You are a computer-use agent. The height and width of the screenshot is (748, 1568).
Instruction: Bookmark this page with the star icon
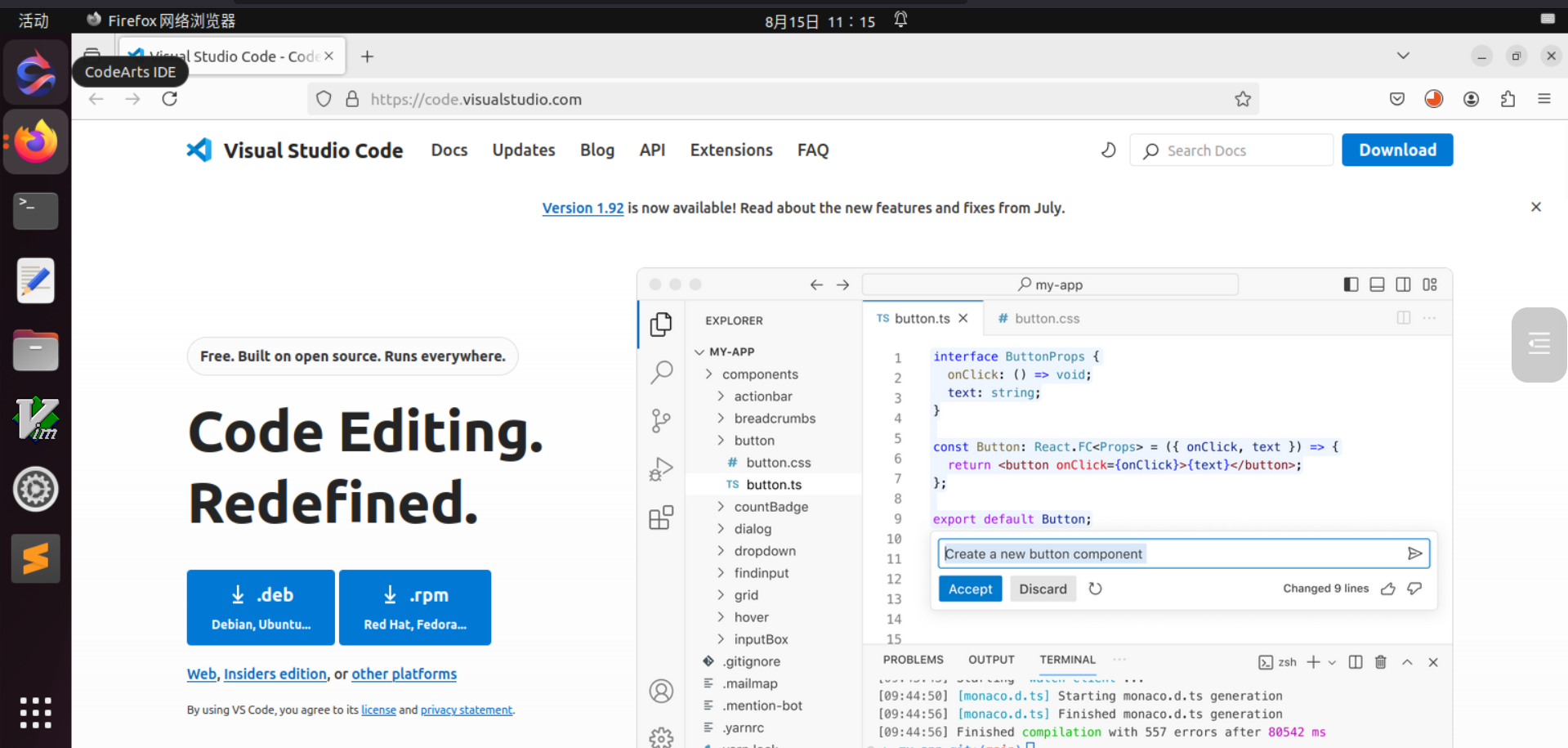click(1243, 99)
